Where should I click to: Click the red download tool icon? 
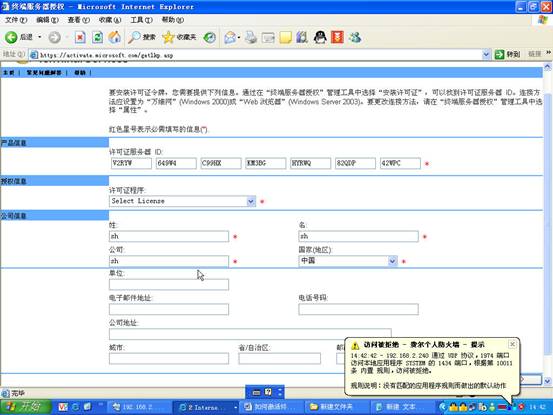(x=337, y=37)
